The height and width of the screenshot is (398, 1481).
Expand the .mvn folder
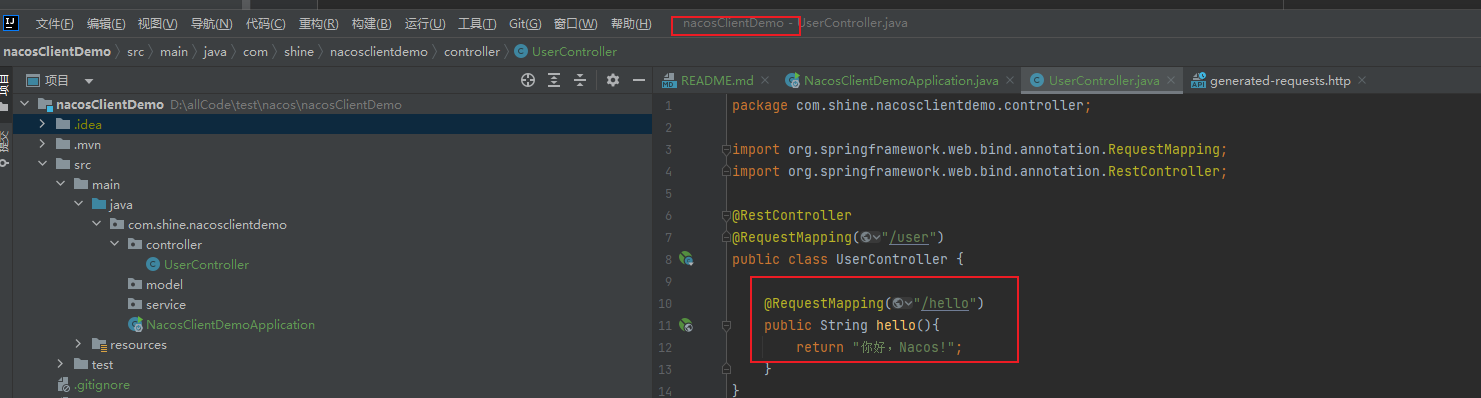click(43, 144)
